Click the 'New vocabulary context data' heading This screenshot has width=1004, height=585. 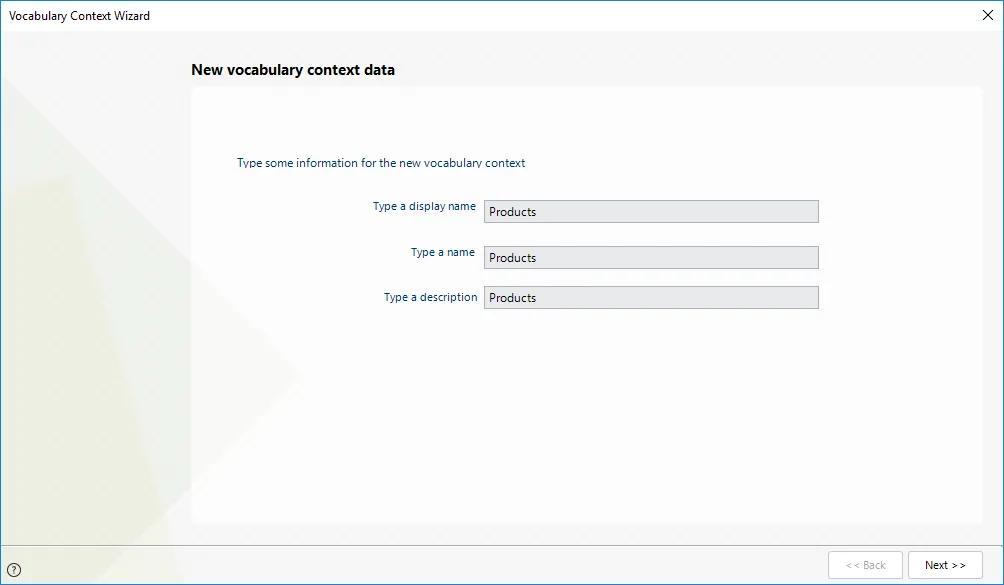click(x=293, y=70)
